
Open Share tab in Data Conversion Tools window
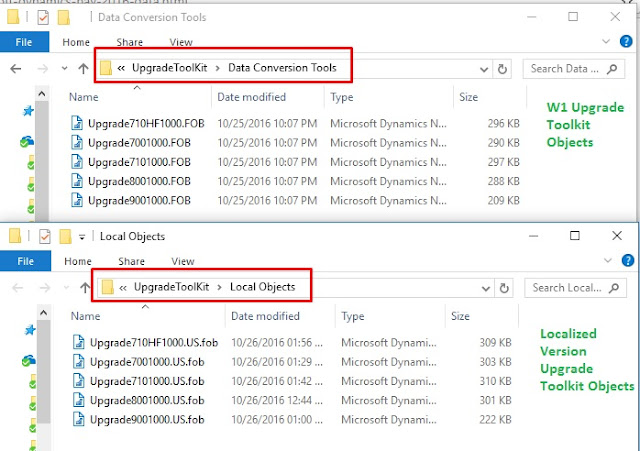[129, 42]
